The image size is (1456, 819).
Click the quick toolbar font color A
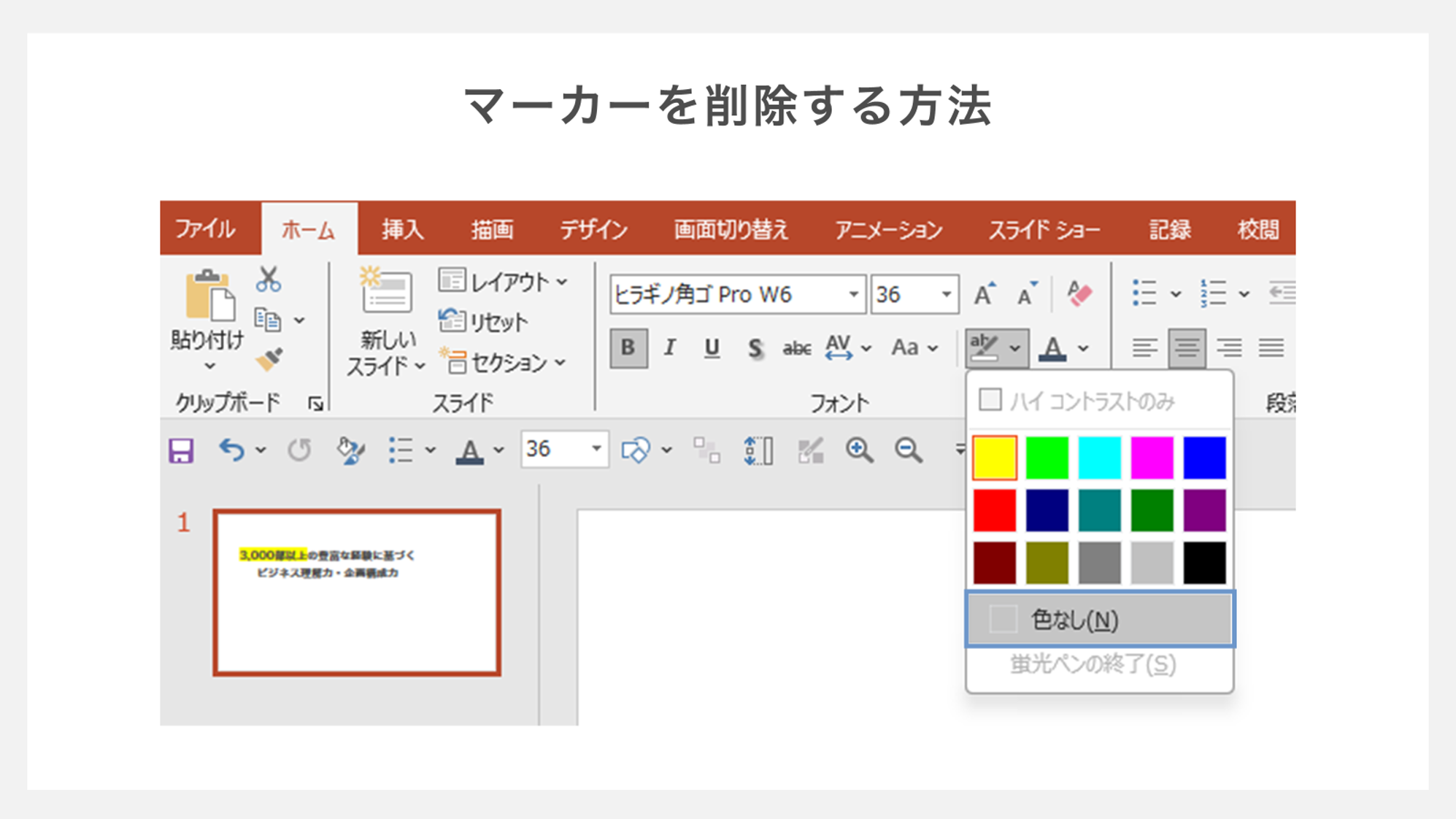tap(470, 451)
